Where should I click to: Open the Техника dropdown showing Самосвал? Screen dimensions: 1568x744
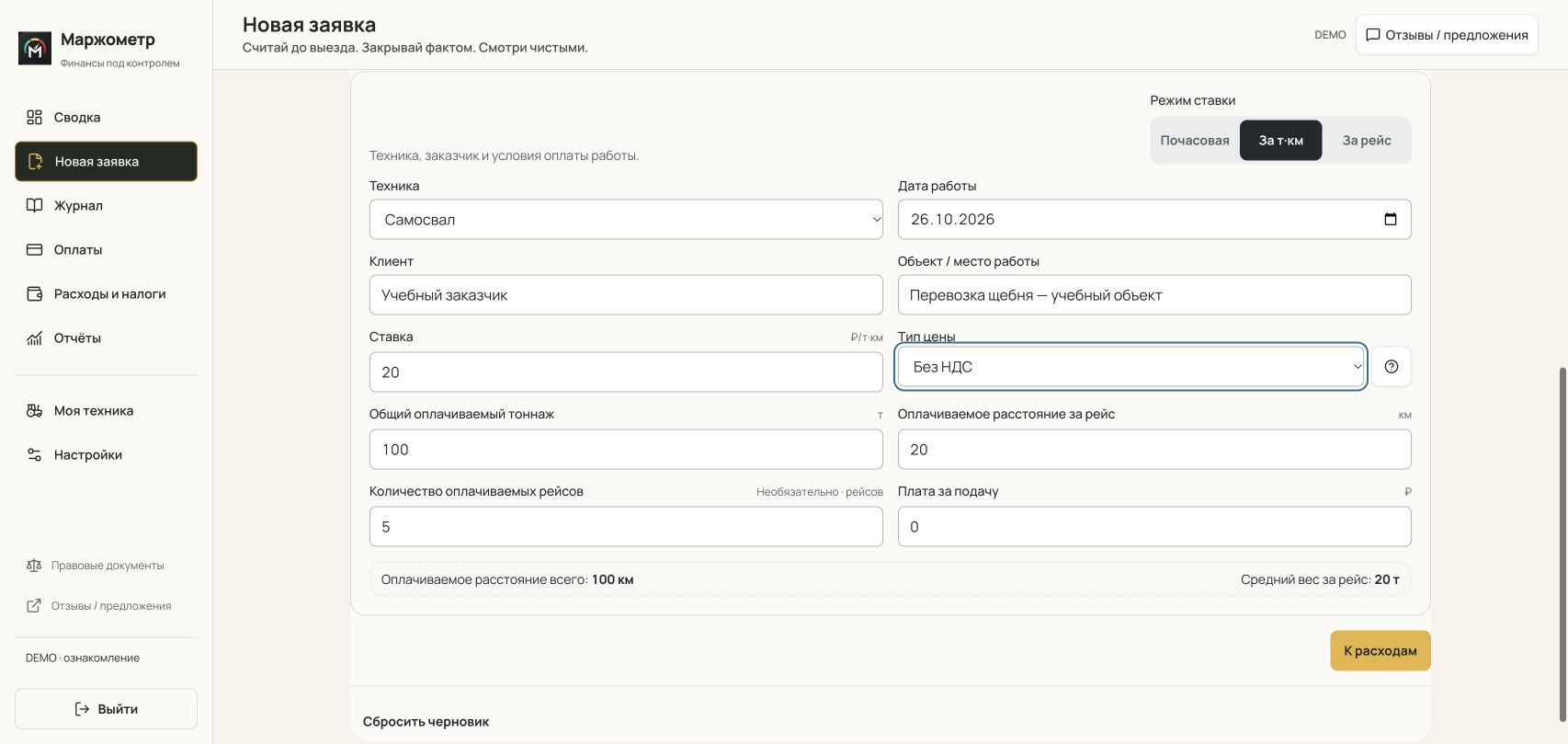pyautogui.click(x=626, y=220)
